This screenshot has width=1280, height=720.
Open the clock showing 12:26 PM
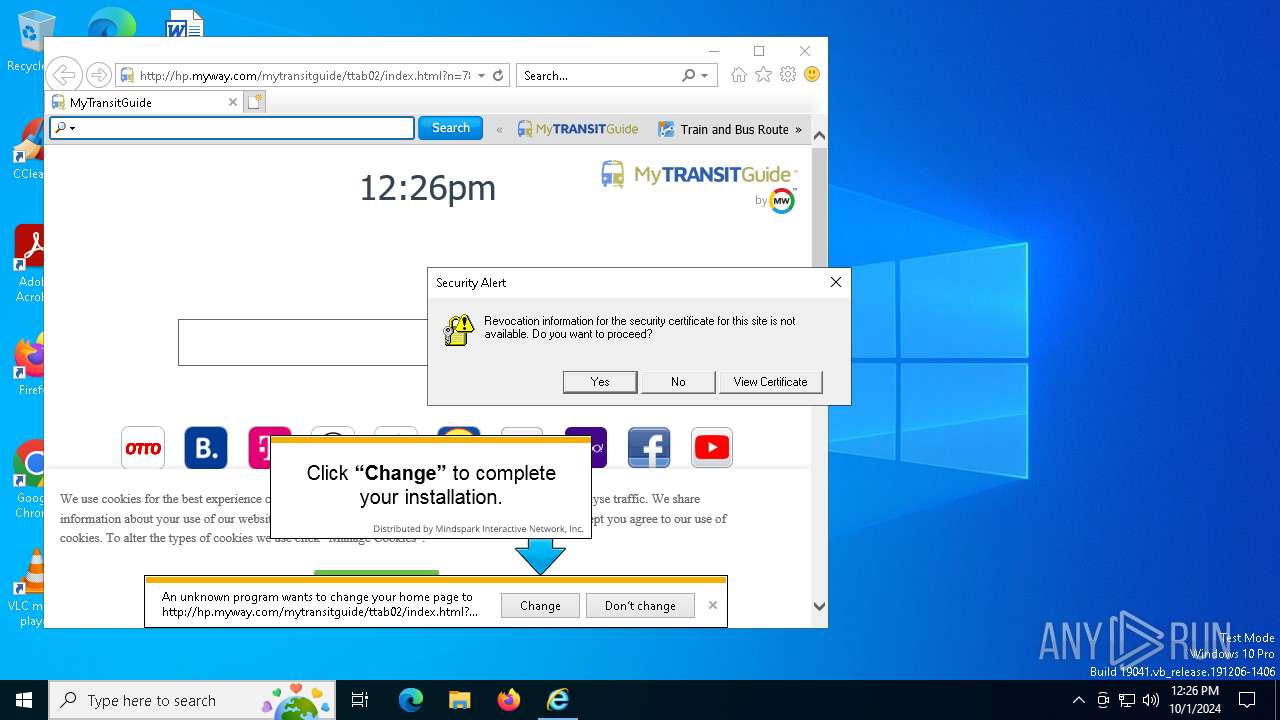(x=1195, y=700)
